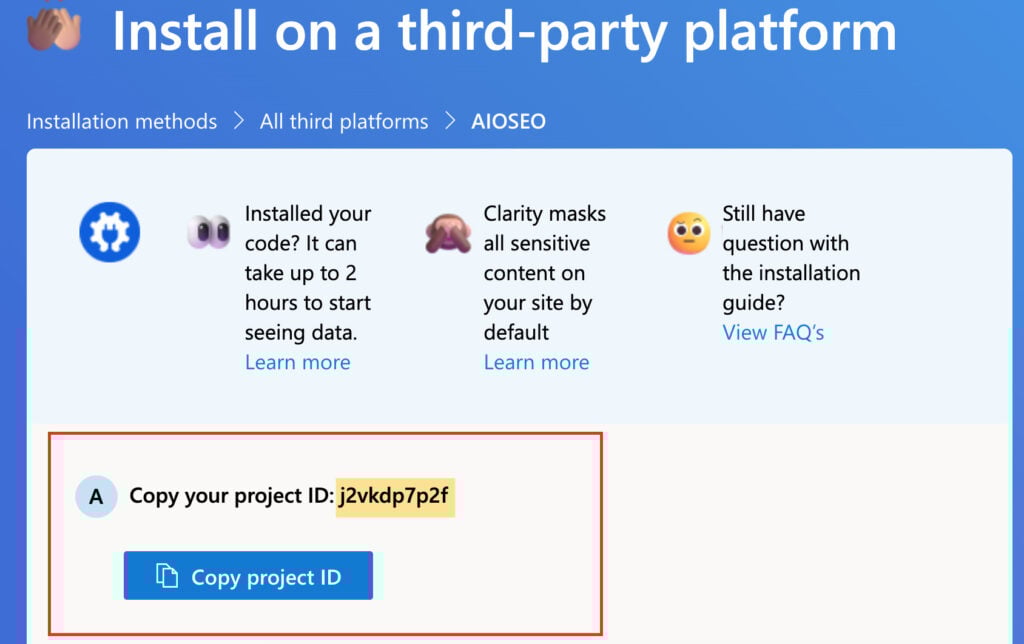This screenshot has width=1024, height=644.
Task: Open the View FAQ's link
Action: (773, 332)
